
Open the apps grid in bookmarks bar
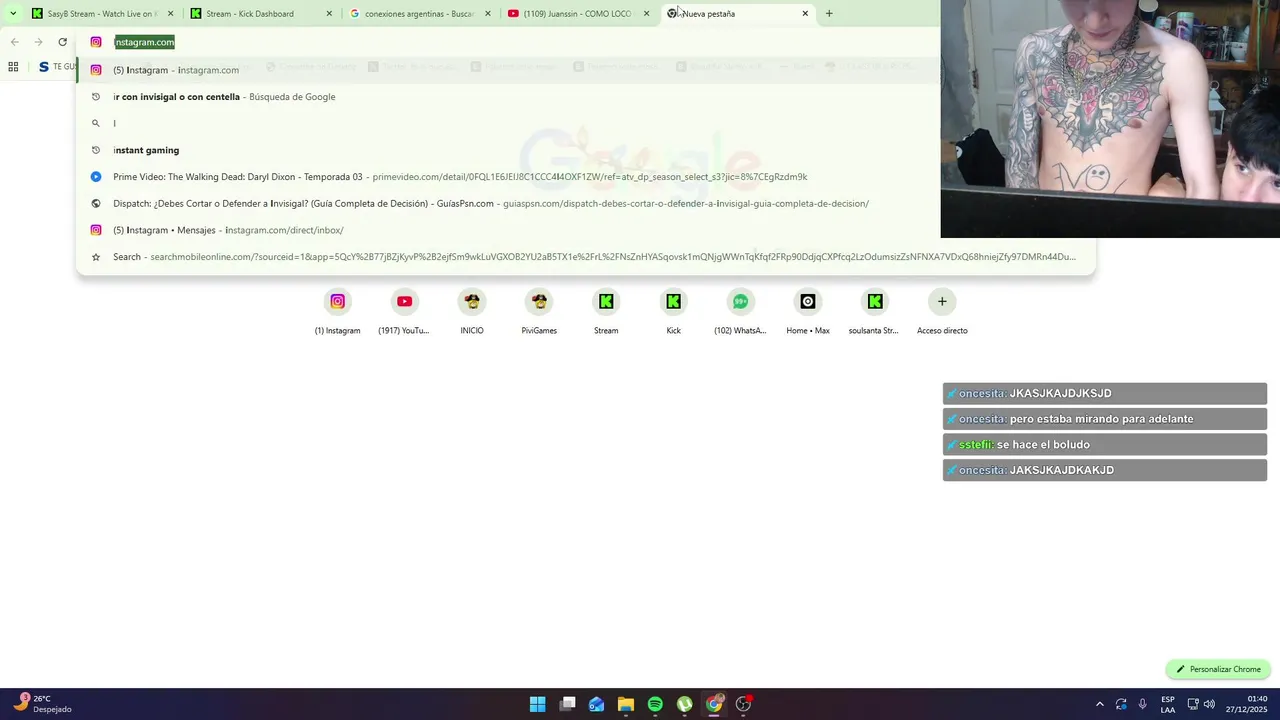[x=13, y=67]
